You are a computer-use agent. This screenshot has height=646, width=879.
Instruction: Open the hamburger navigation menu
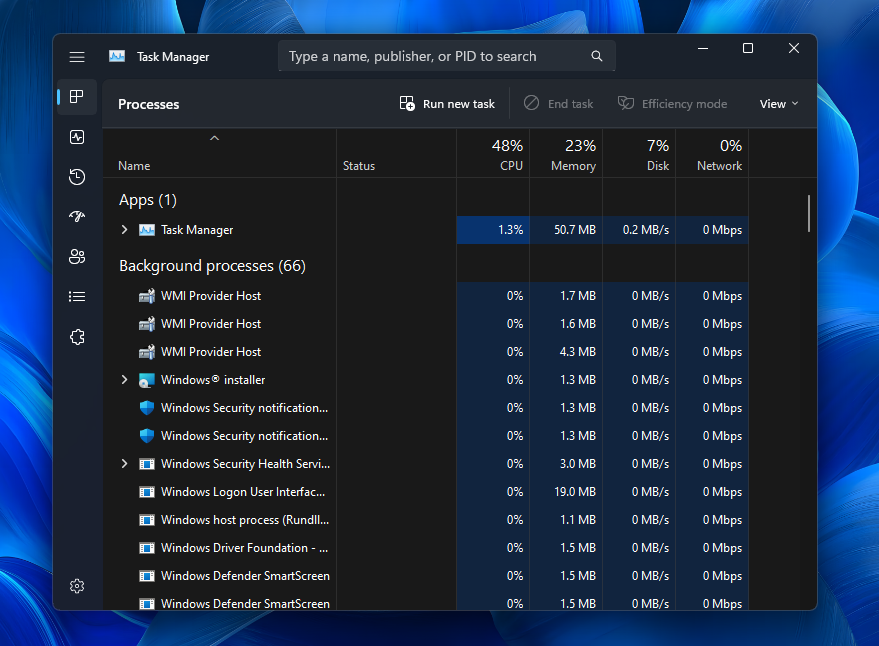[x=77, y=57]
